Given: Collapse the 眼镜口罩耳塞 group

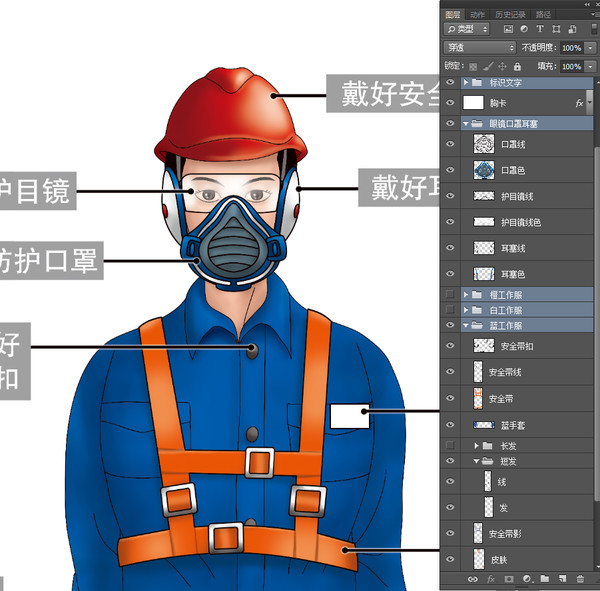Looking at the screenshot, I should coord(466,124).
